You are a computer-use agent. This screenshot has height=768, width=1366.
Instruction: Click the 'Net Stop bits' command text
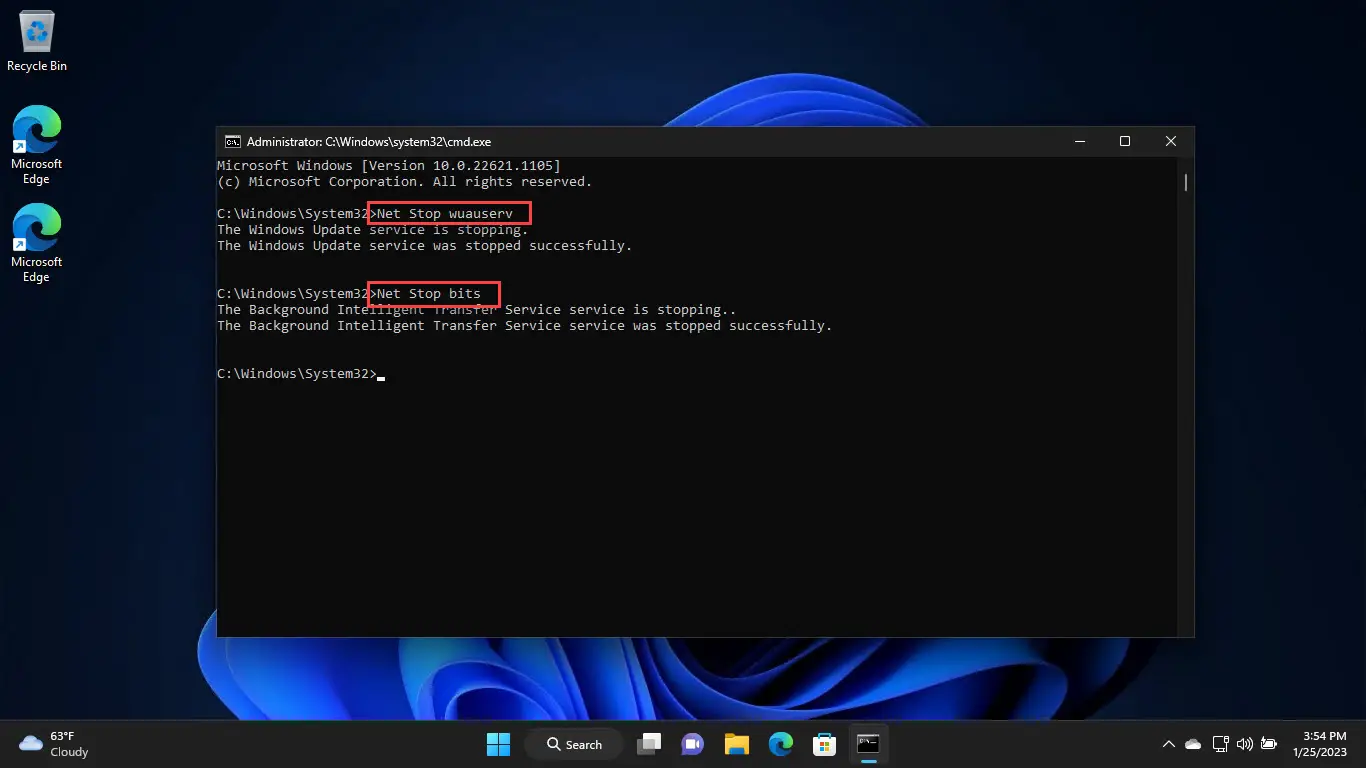pyautogui.click(x=429, y=293)
